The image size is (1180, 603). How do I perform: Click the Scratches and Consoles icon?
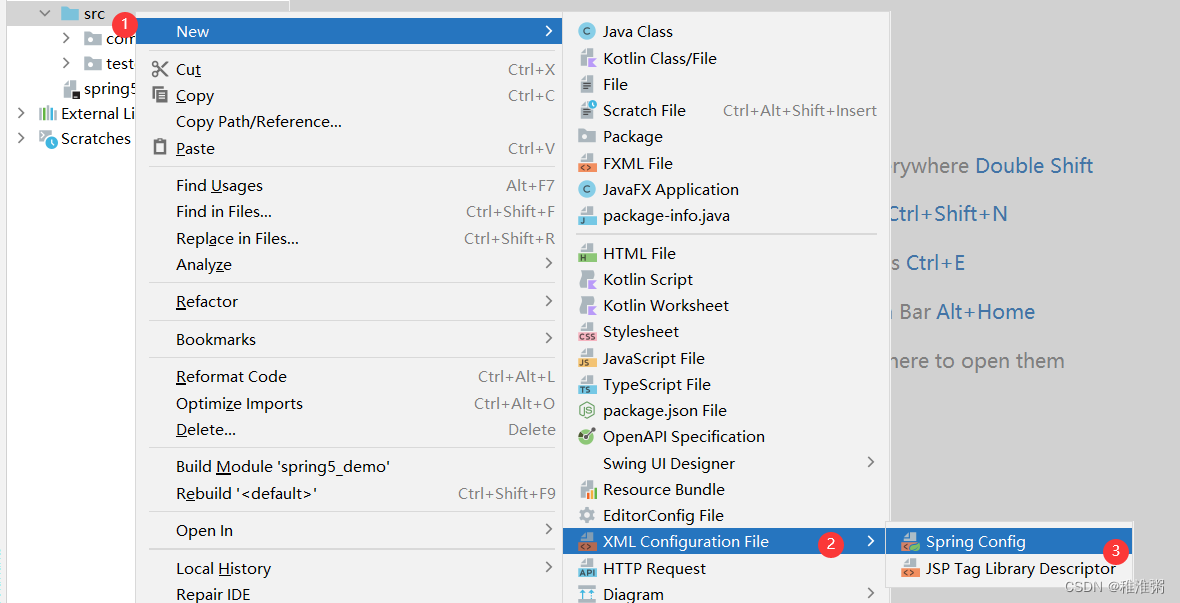click(x=48, y=139)
